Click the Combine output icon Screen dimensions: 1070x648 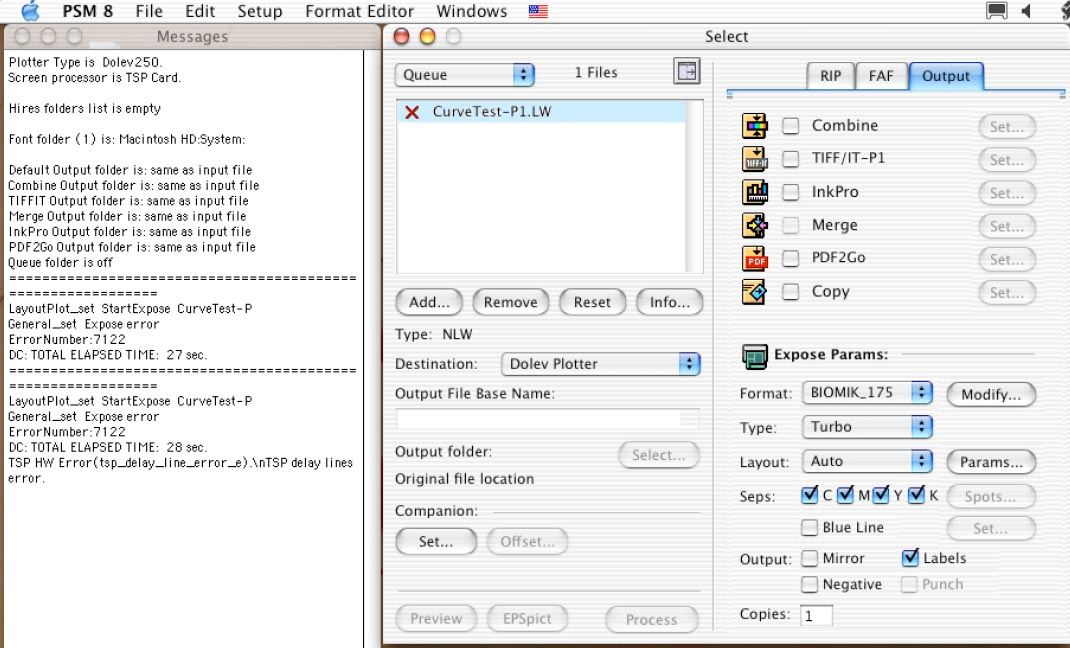[755, 126]
